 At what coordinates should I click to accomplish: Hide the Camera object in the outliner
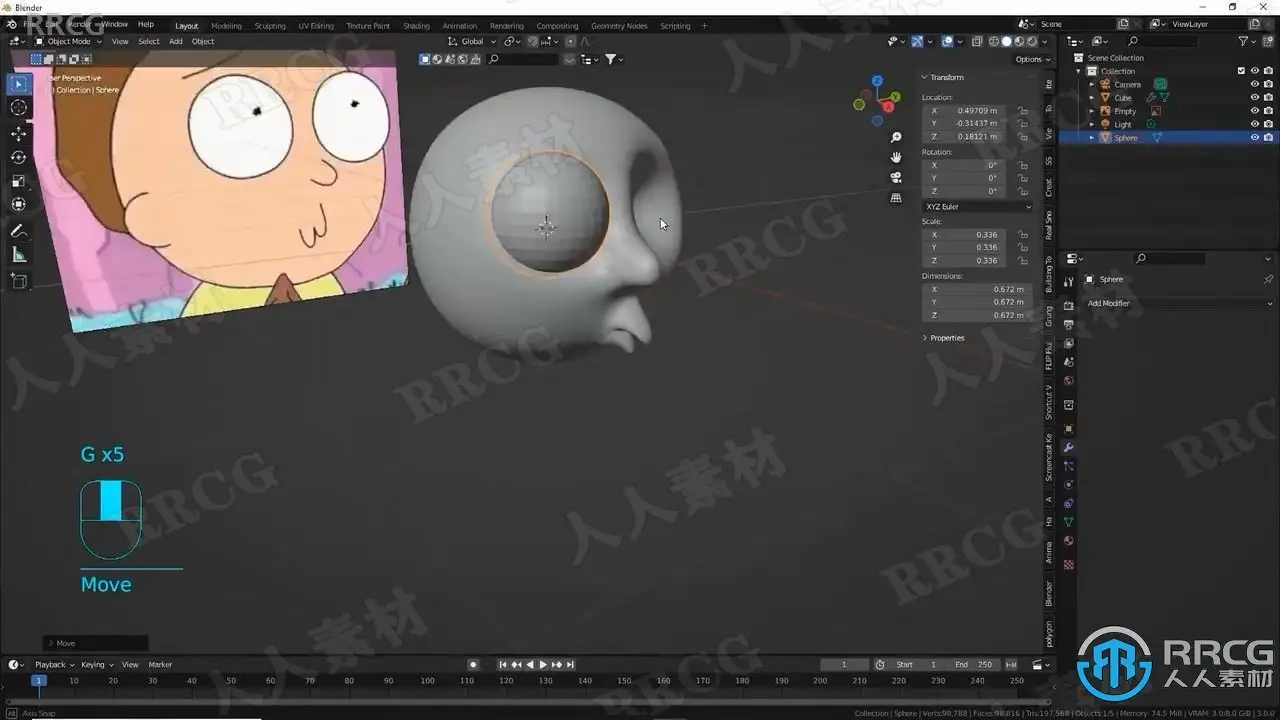(1255, 84)
